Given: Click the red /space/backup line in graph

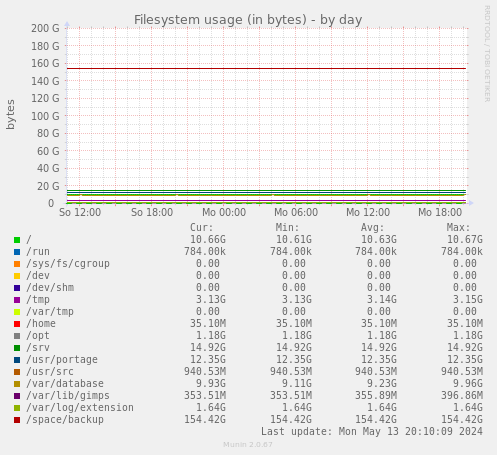Looking at the screenshot, I should (x=266, y=68).
